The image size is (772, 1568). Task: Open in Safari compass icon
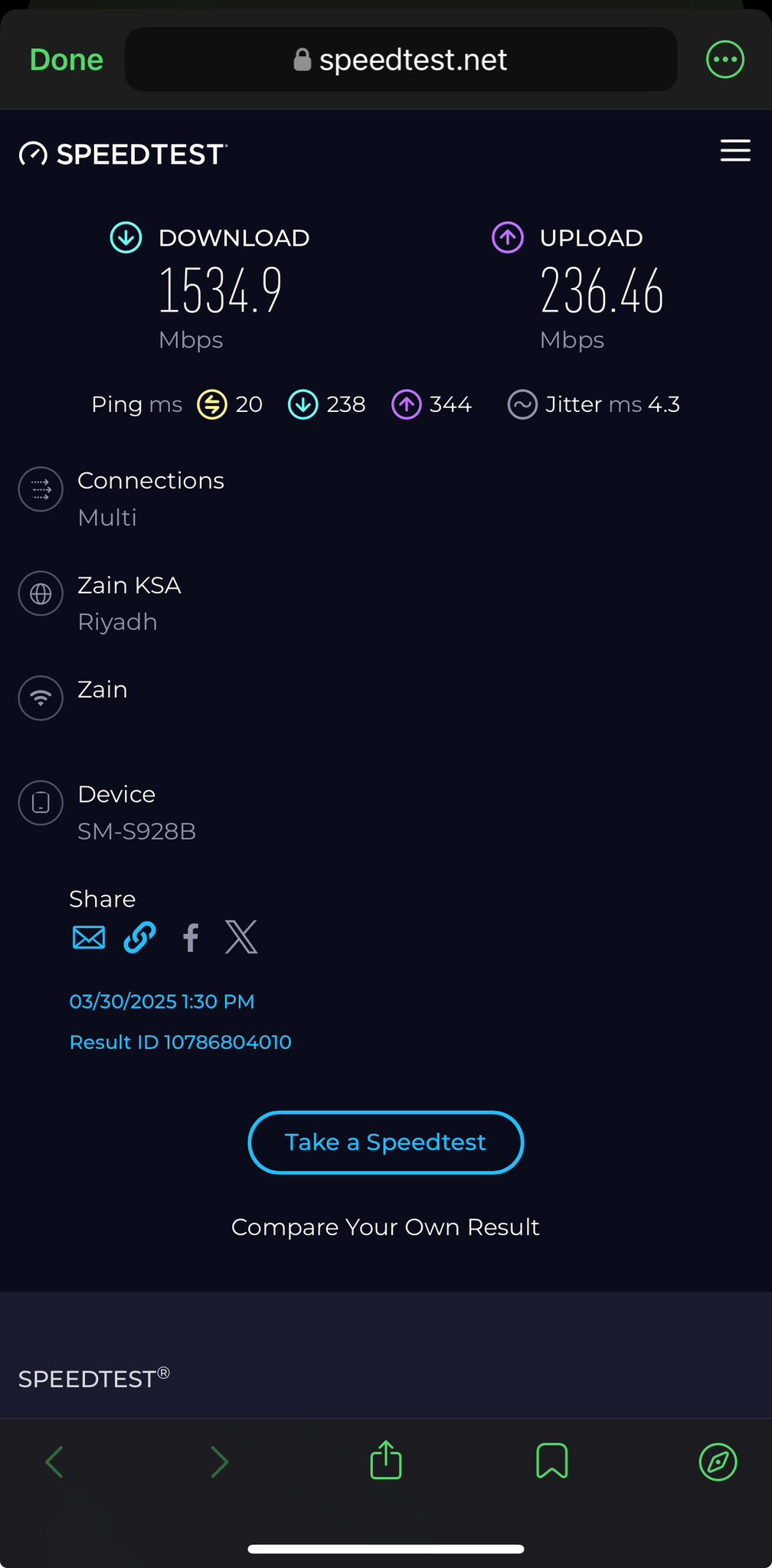pos(718,1462)
